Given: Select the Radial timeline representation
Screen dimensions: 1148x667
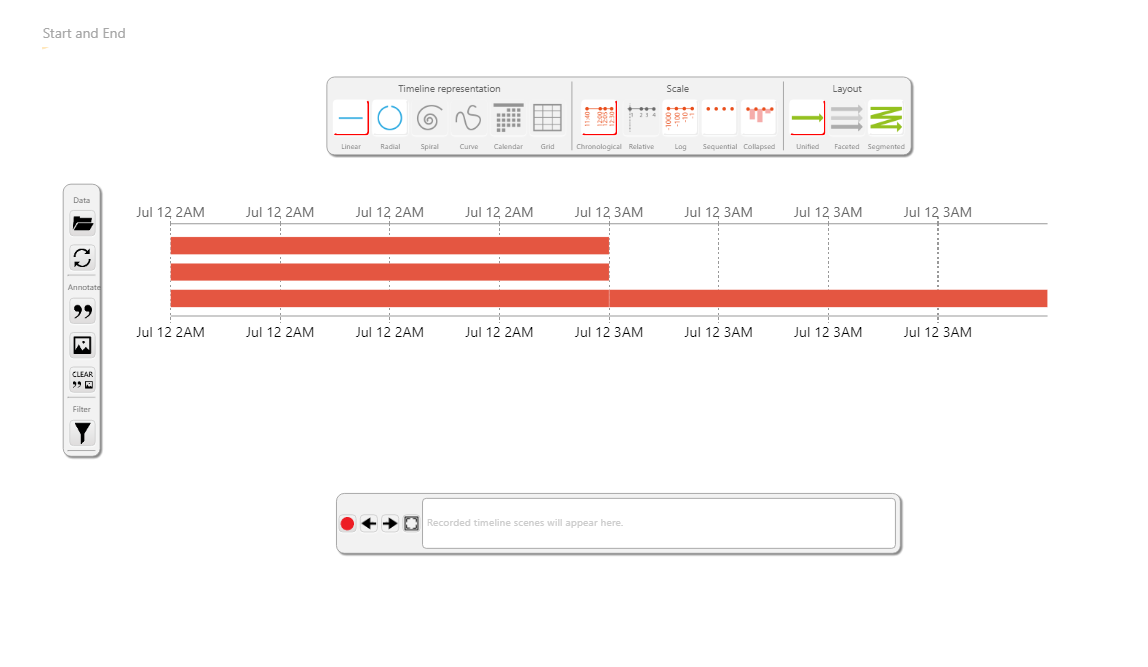Looking at the screenshot, I should point(390,118).
